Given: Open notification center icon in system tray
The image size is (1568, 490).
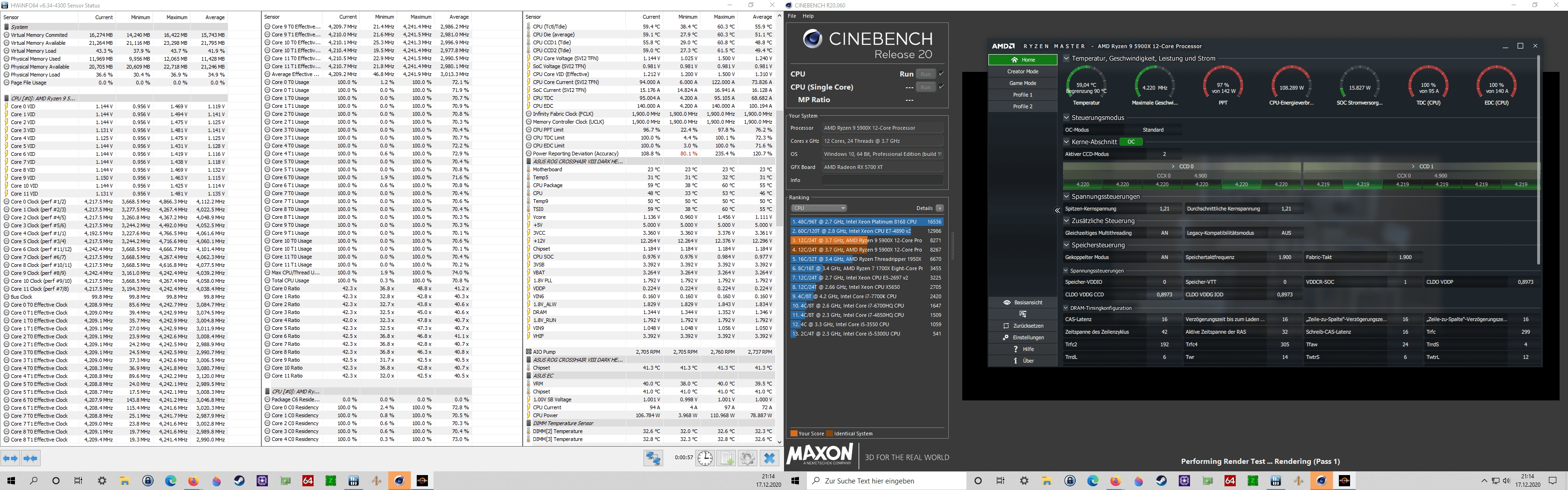Looking at the screenshot, I should point(1552,481).
